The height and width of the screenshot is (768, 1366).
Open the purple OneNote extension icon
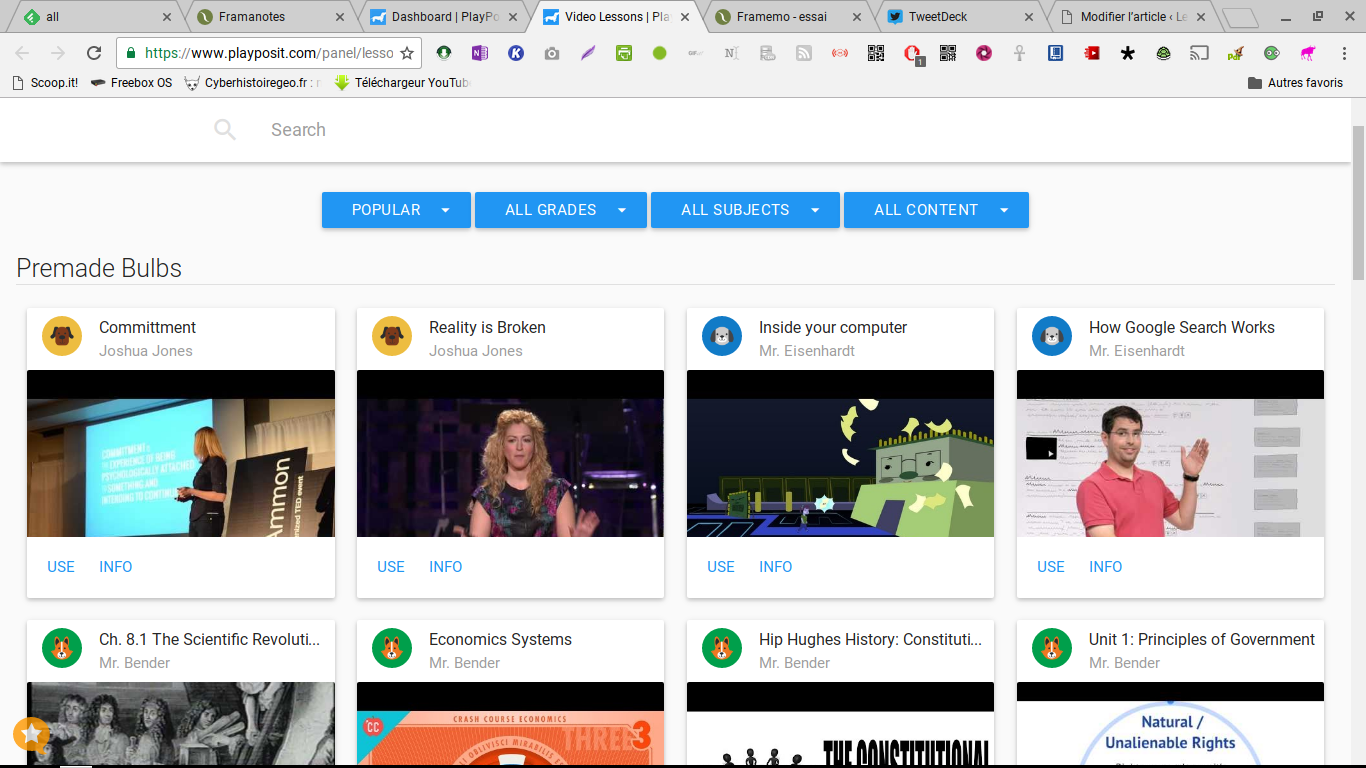coord(479,53)
